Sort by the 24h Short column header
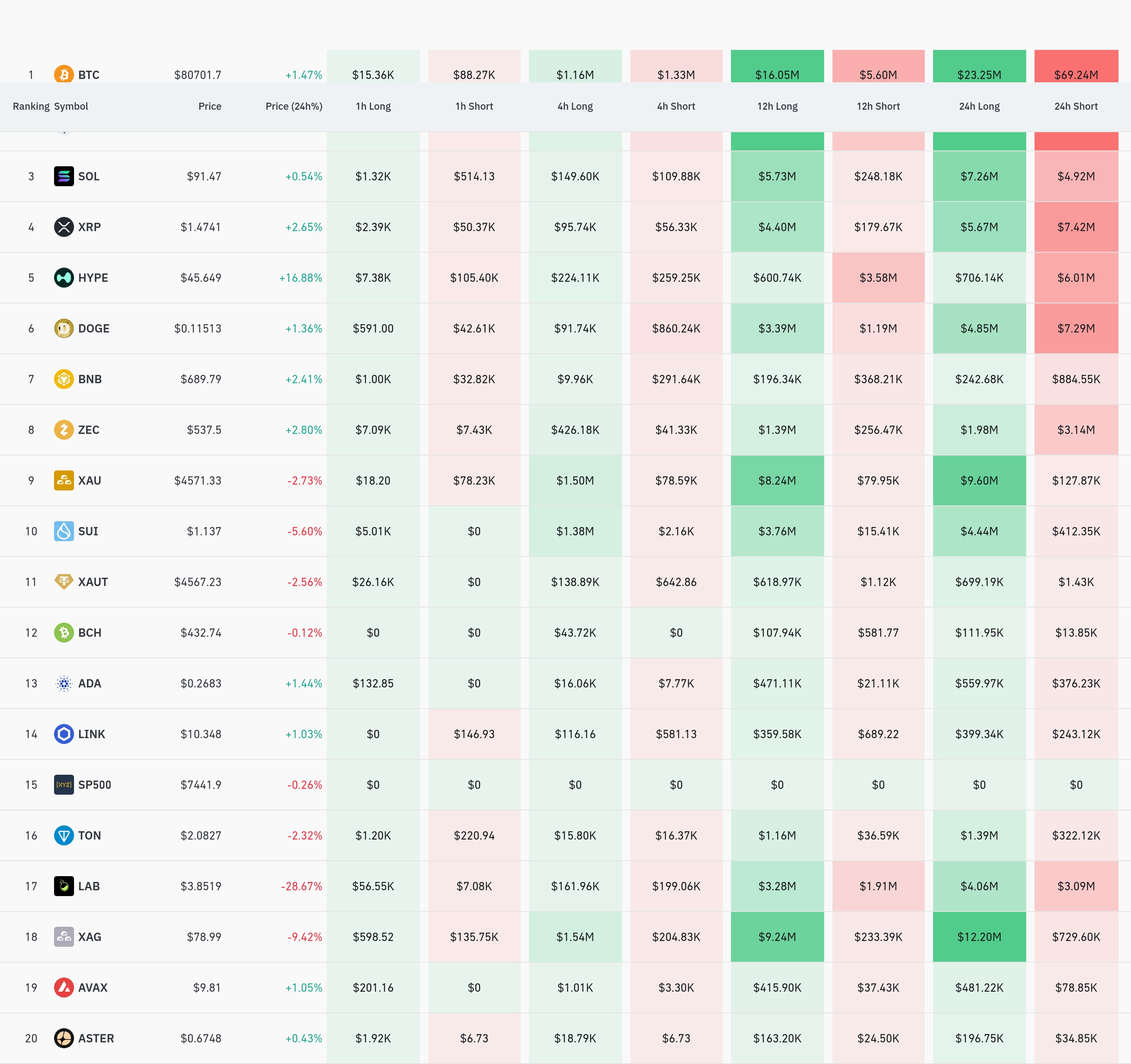 pos(1076,106)
